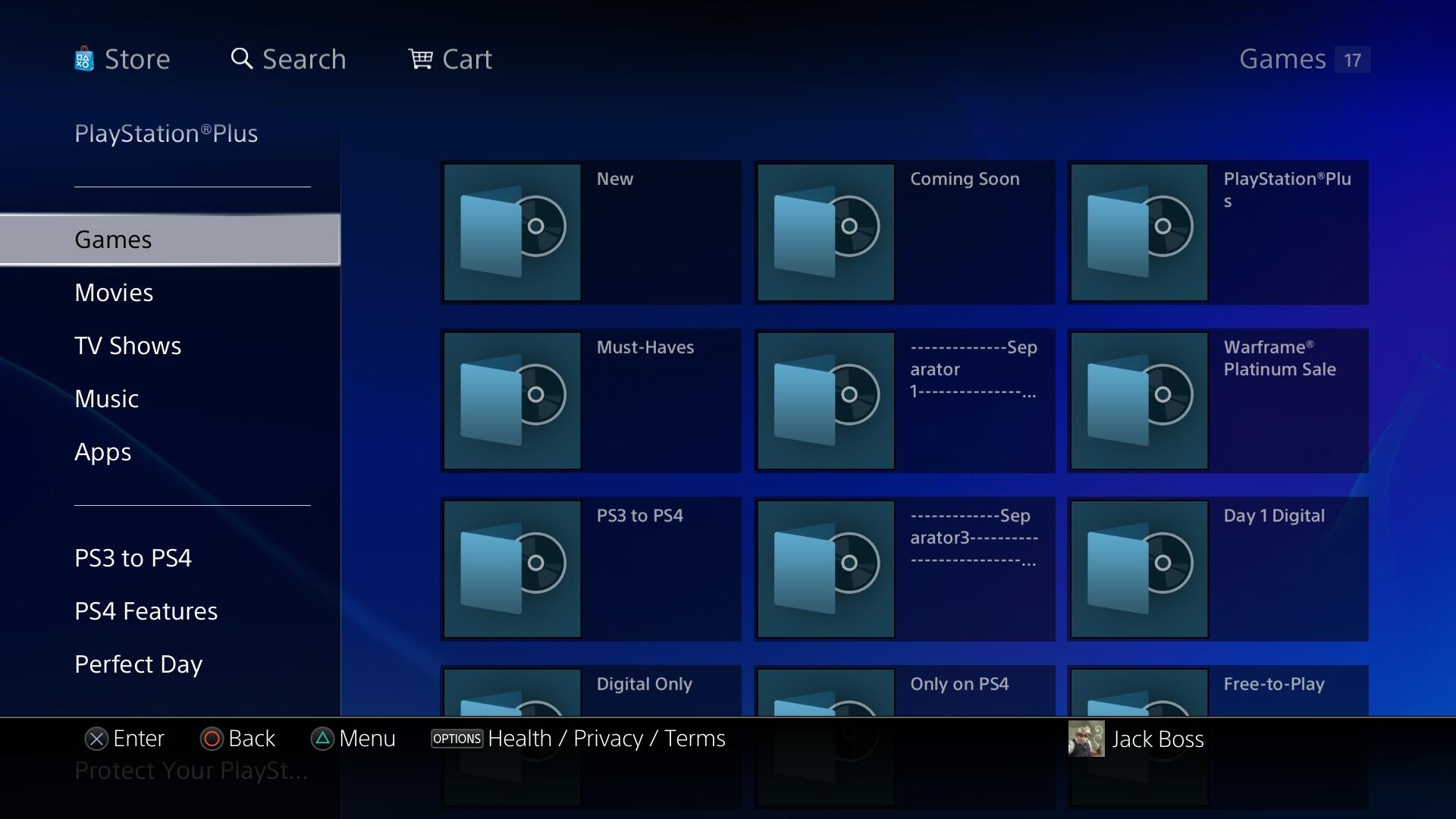Click Jack Boss profile avatar

(1086, 739)
